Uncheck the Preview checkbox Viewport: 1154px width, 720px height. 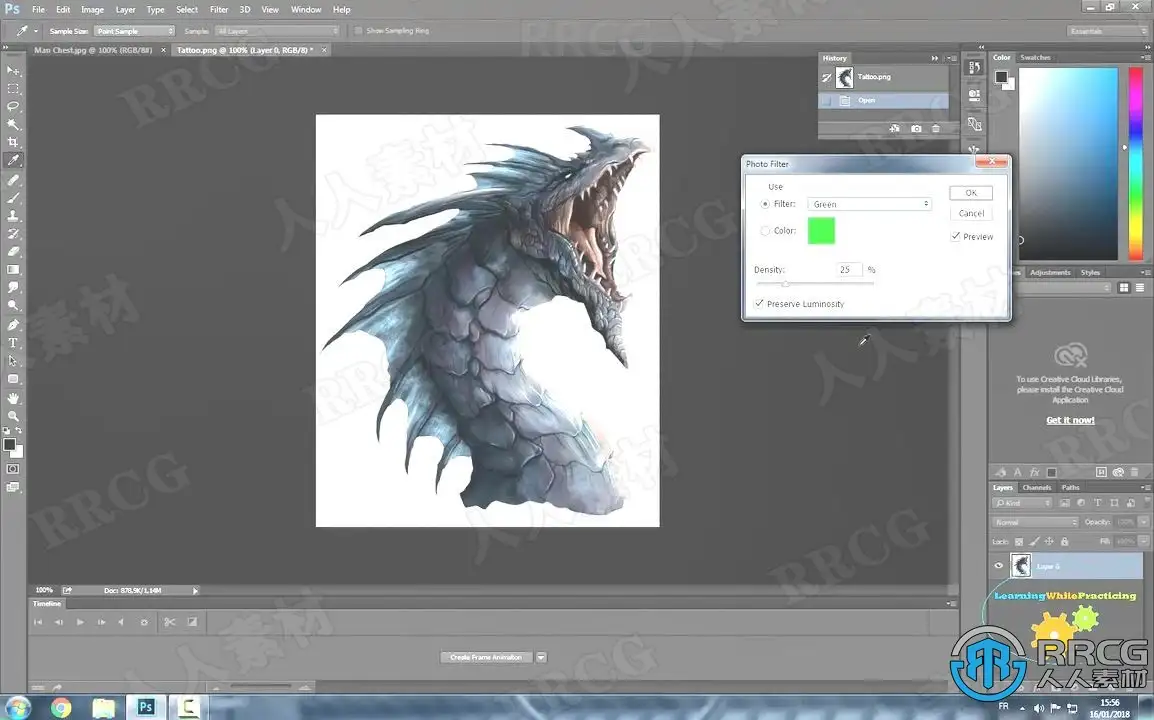956,237
